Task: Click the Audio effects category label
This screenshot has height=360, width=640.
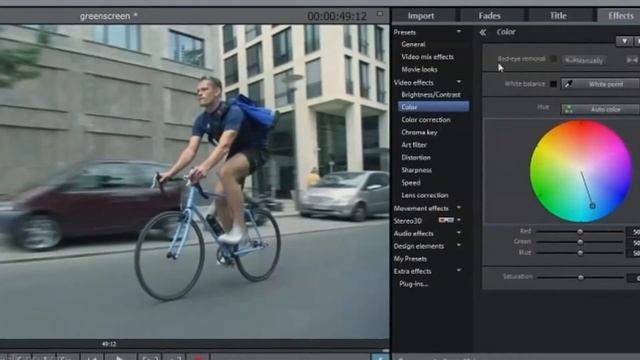Action: point(413,233)
